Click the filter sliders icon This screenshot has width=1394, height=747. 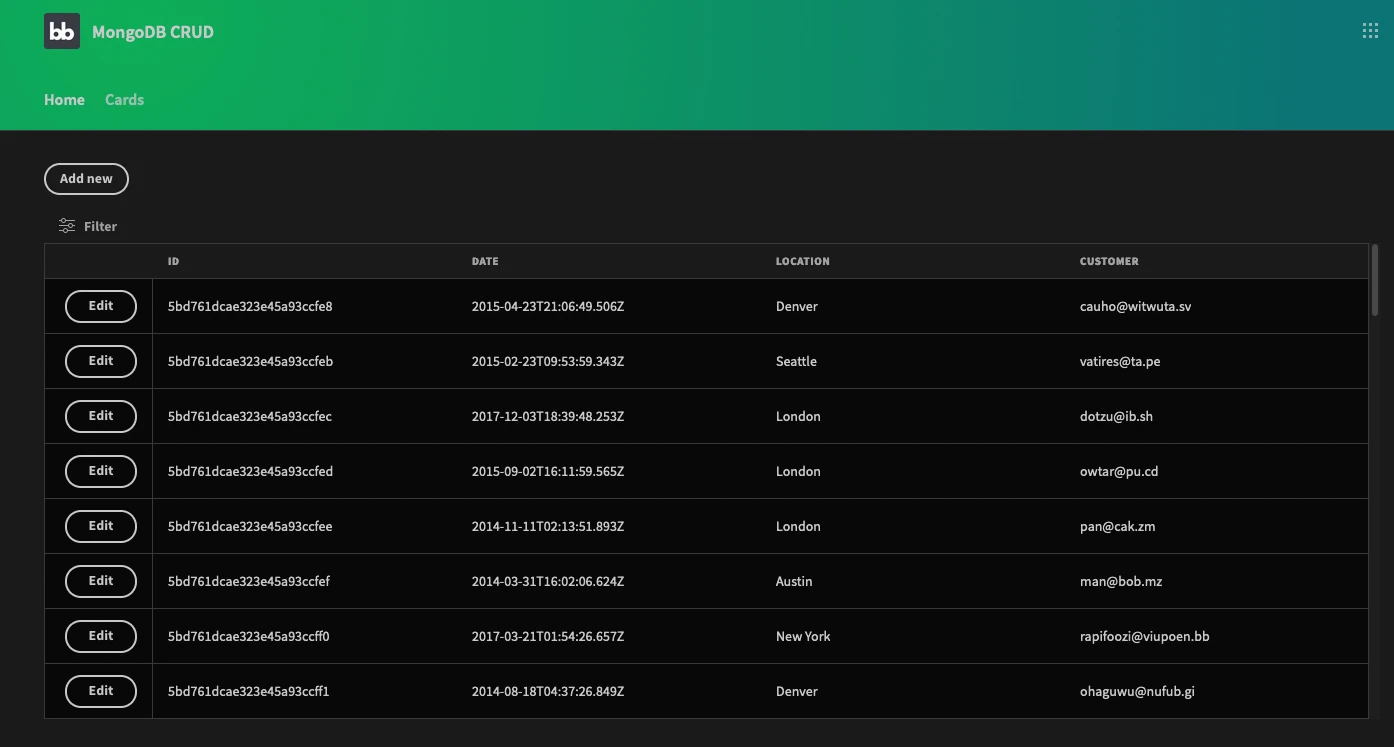[x=67, y=226]
